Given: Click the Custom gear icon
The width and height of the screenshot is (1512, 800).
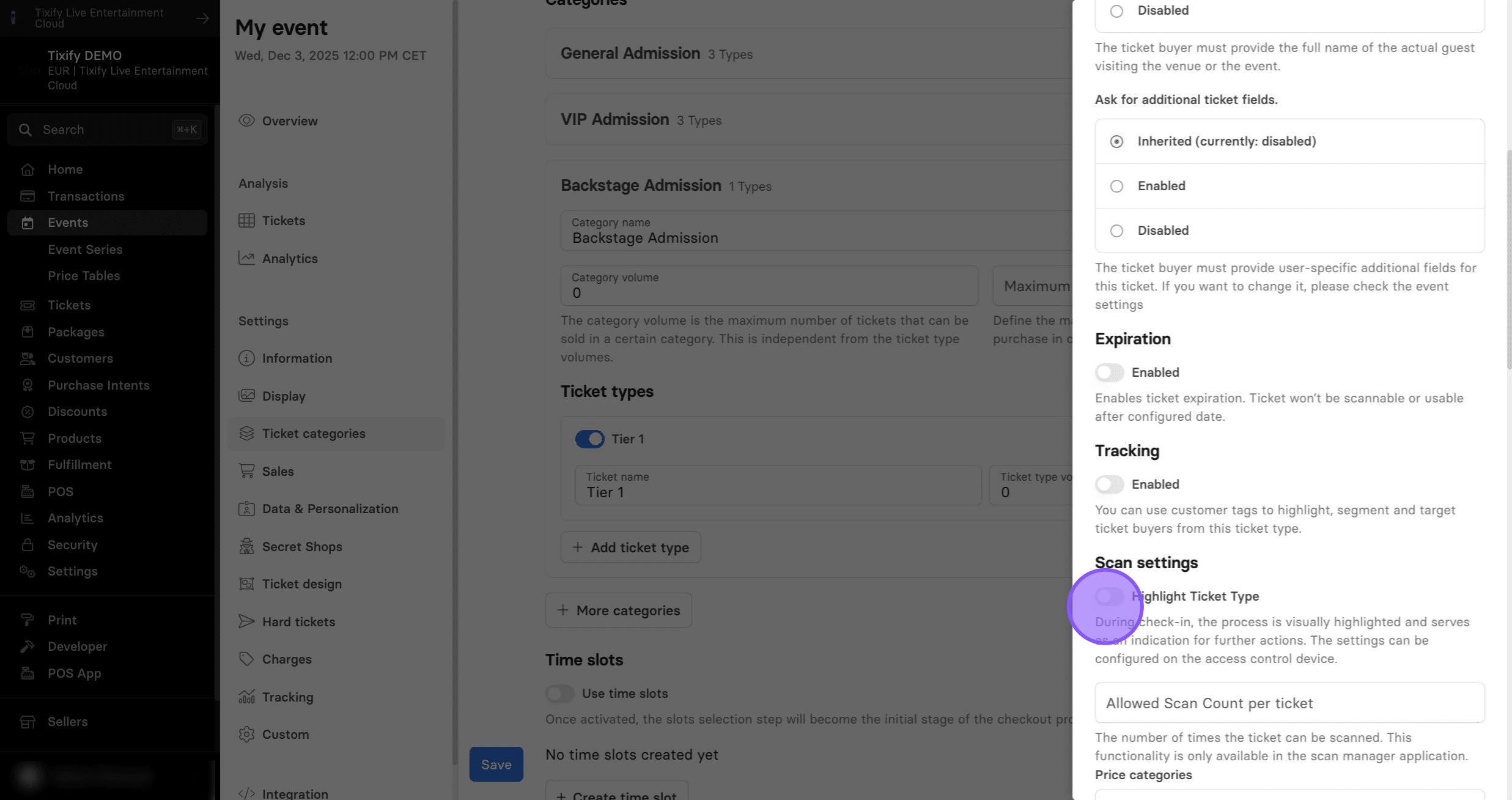Looking at the screenshot, I should pyautogui.click(x=246, y=735).
